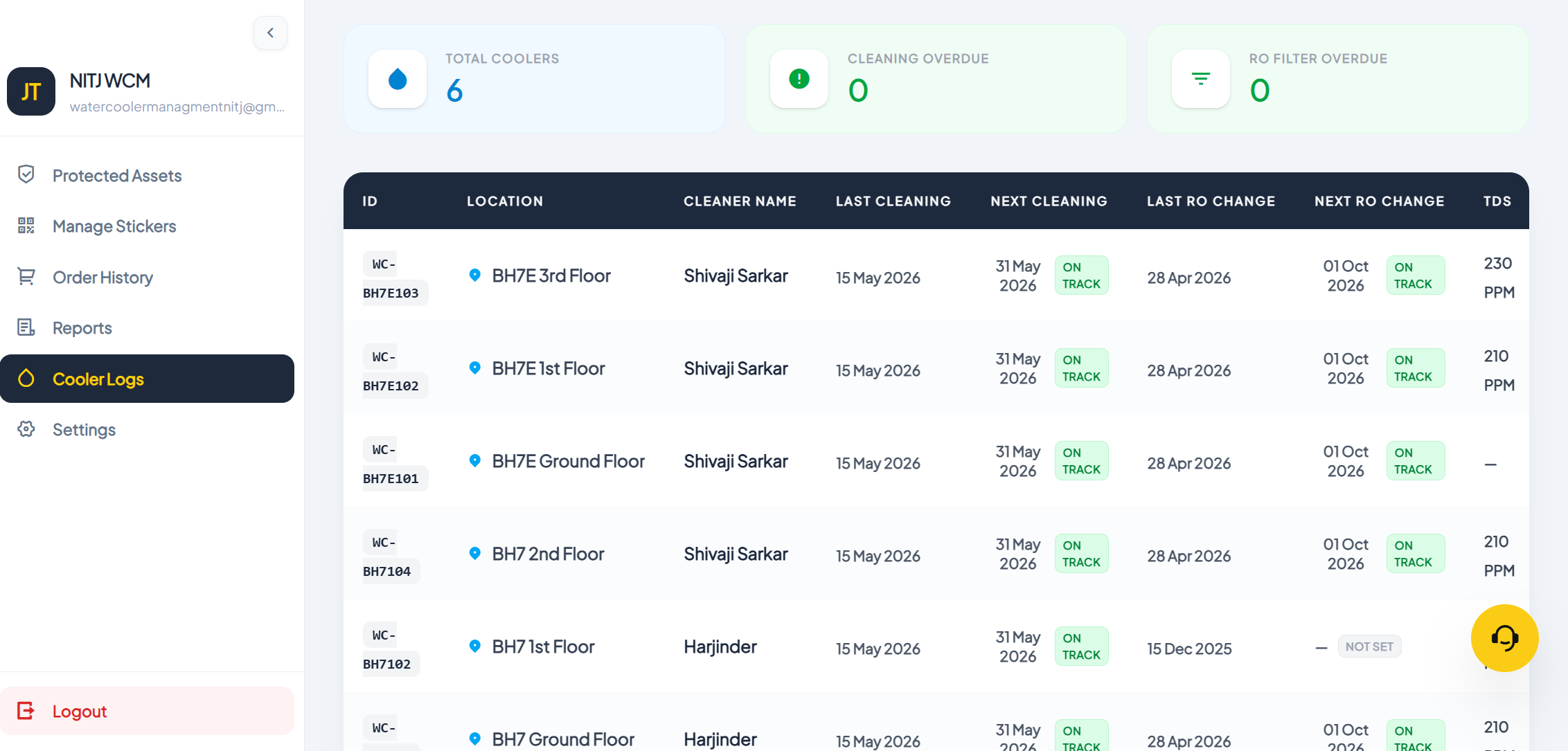
Task: Select Cooler Logs in the sidebar
Action: (147, 379)
